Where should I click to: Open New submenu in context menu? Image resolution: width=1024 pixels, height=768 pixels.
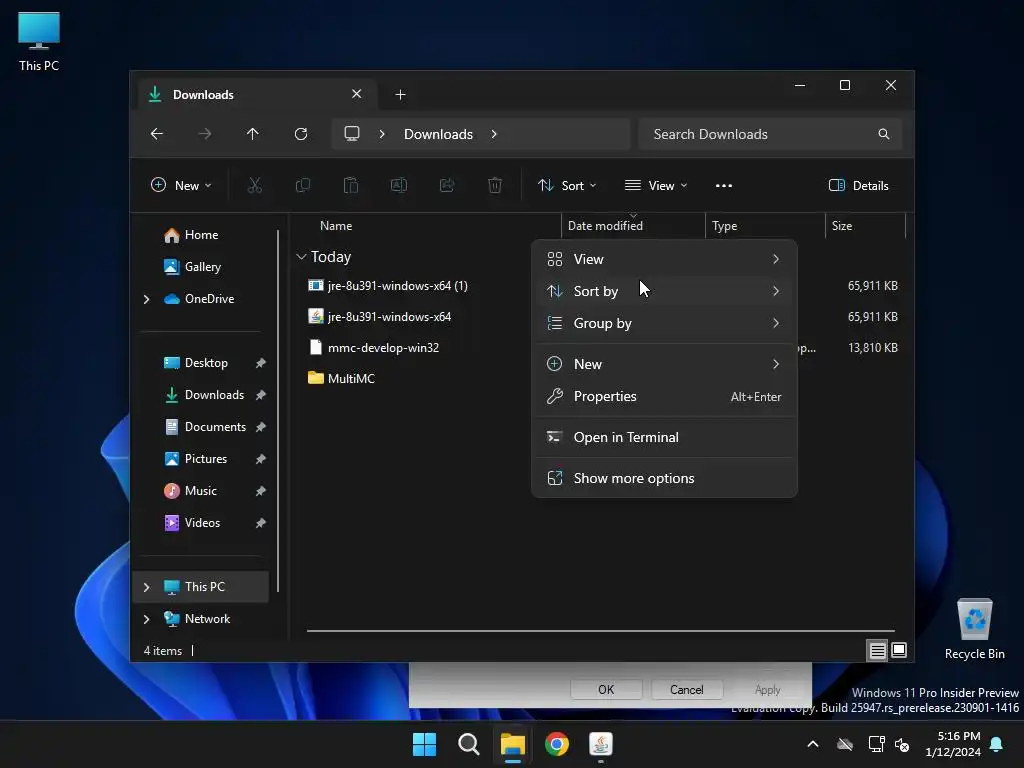point(664,364)
